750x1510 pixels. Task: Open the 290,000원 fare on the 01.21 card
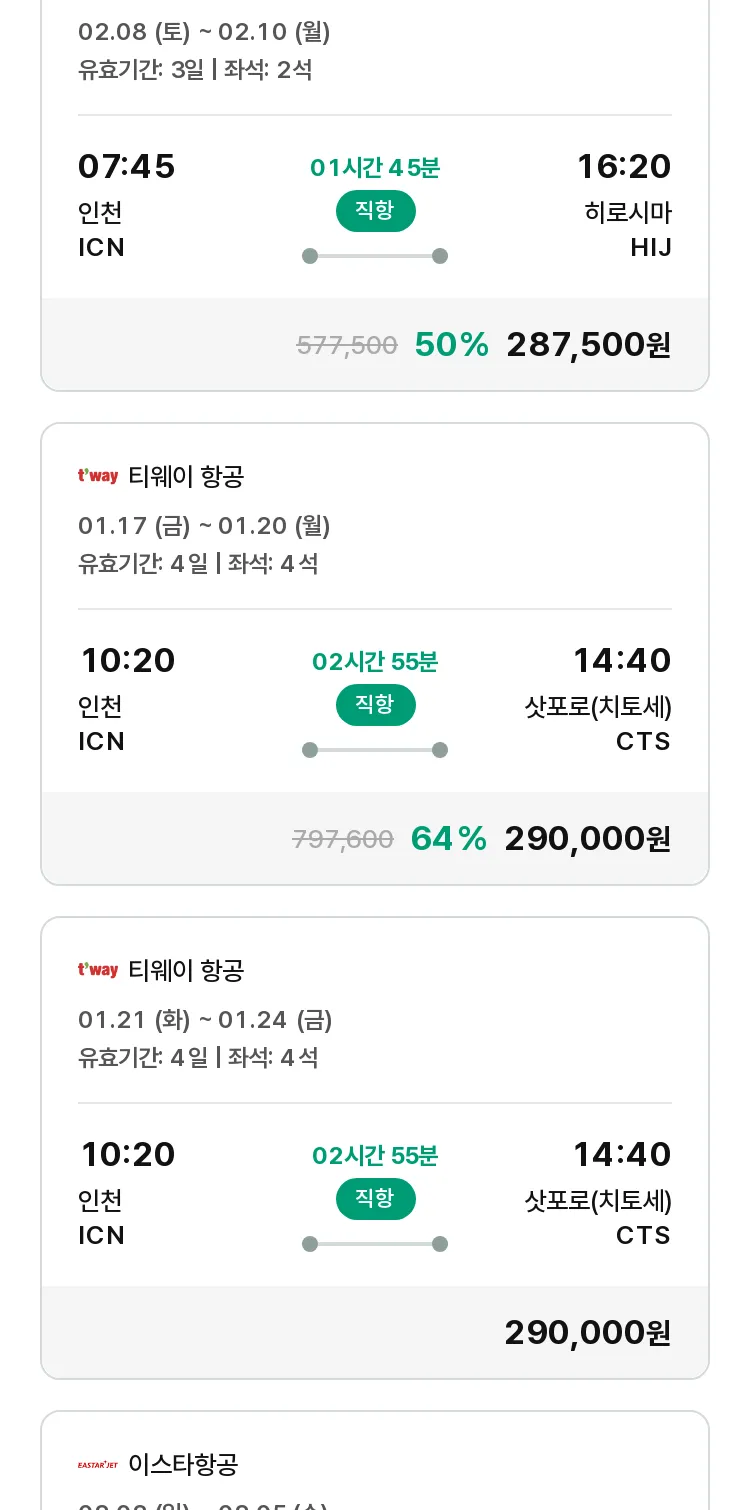587,1333
